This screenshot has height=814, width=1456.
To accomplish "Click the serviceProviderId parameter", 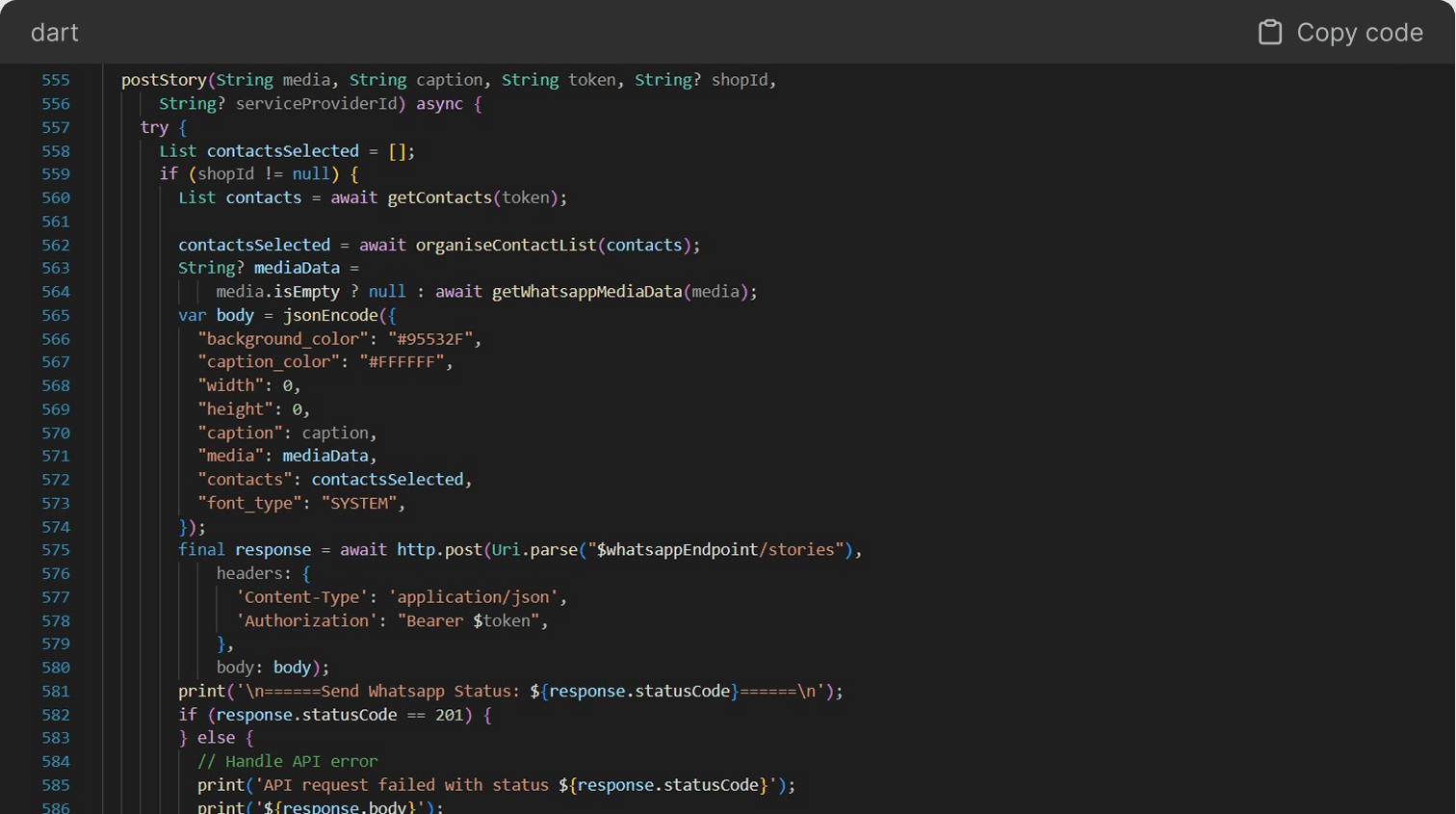I will [317, 103].
